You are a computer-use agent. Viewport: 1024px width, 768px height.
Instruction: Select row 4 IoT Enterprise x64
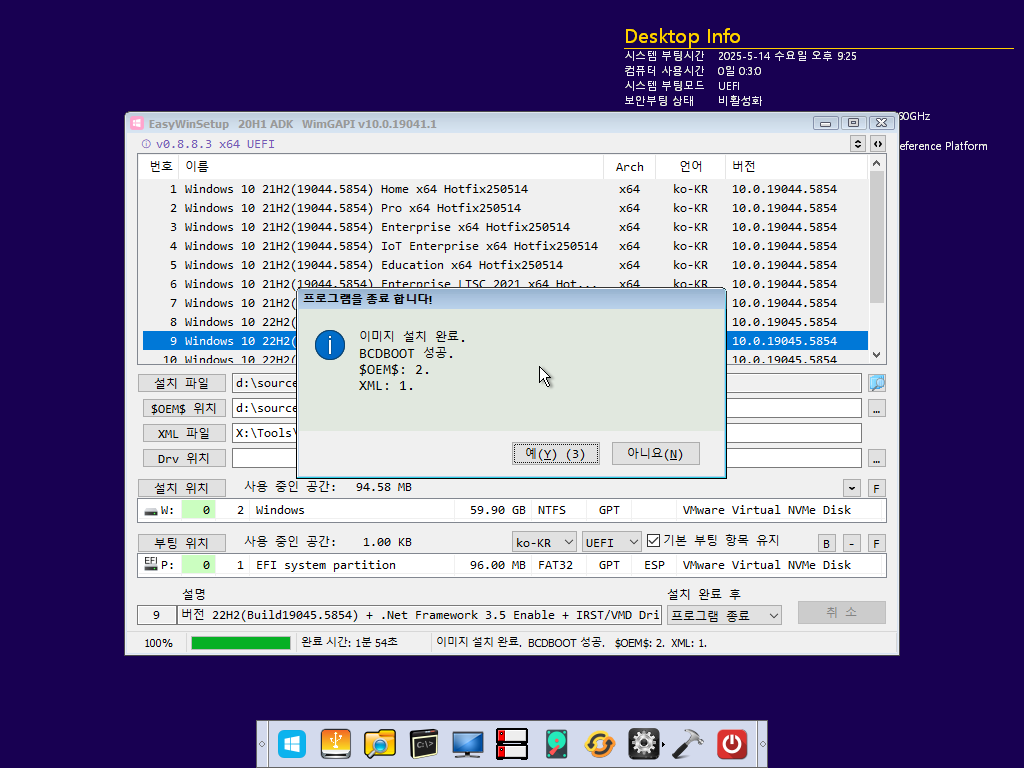click(x=505, y=246)
